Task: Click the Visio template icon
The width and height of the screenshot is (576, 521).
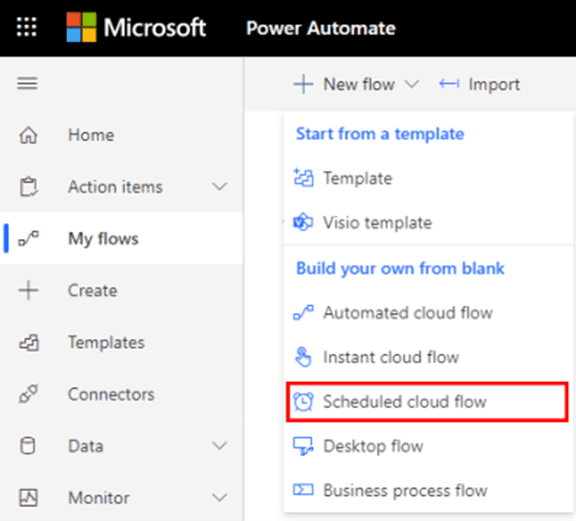Action: (303, 222)
